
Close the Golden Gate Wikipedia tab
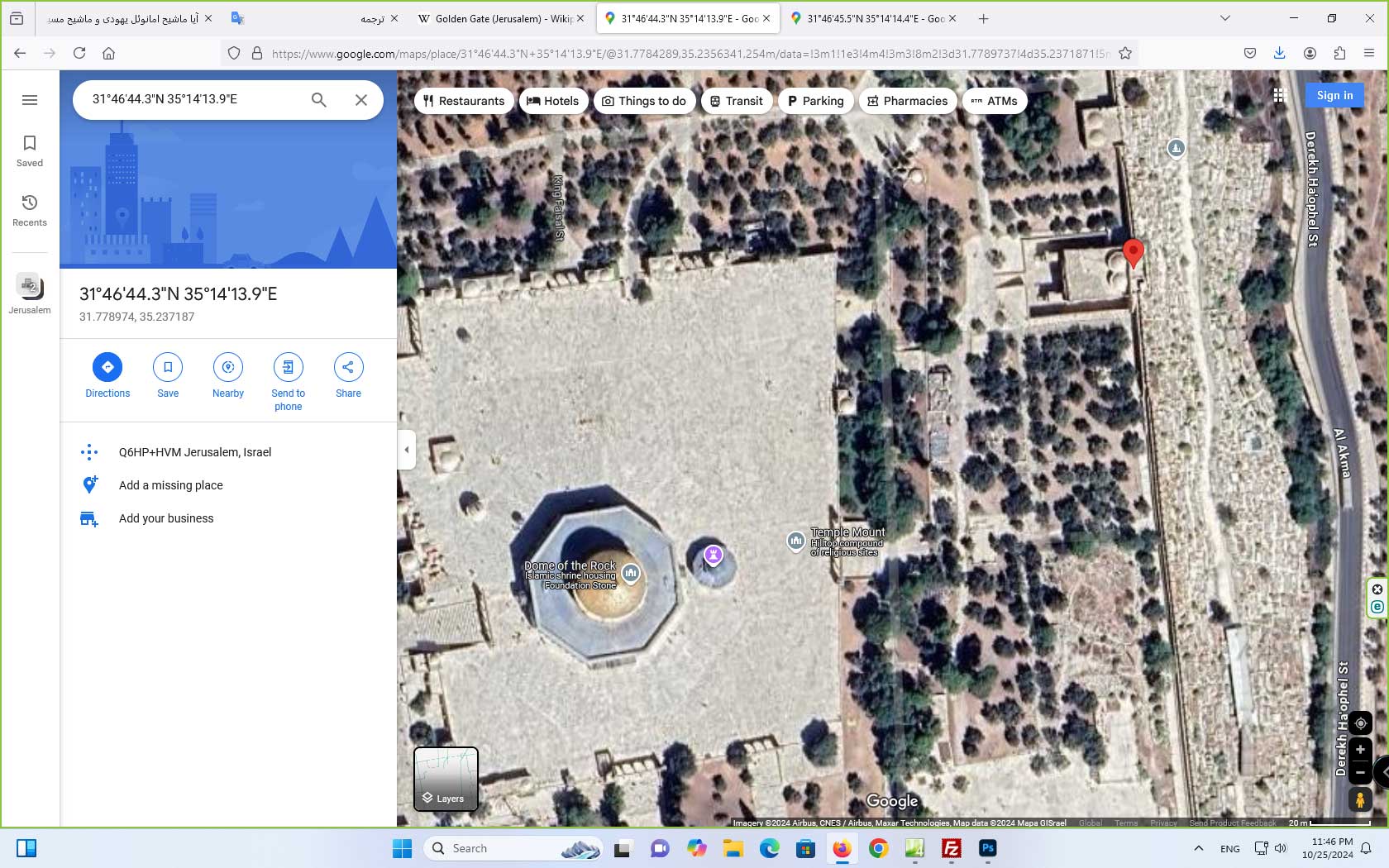point(580,18)
